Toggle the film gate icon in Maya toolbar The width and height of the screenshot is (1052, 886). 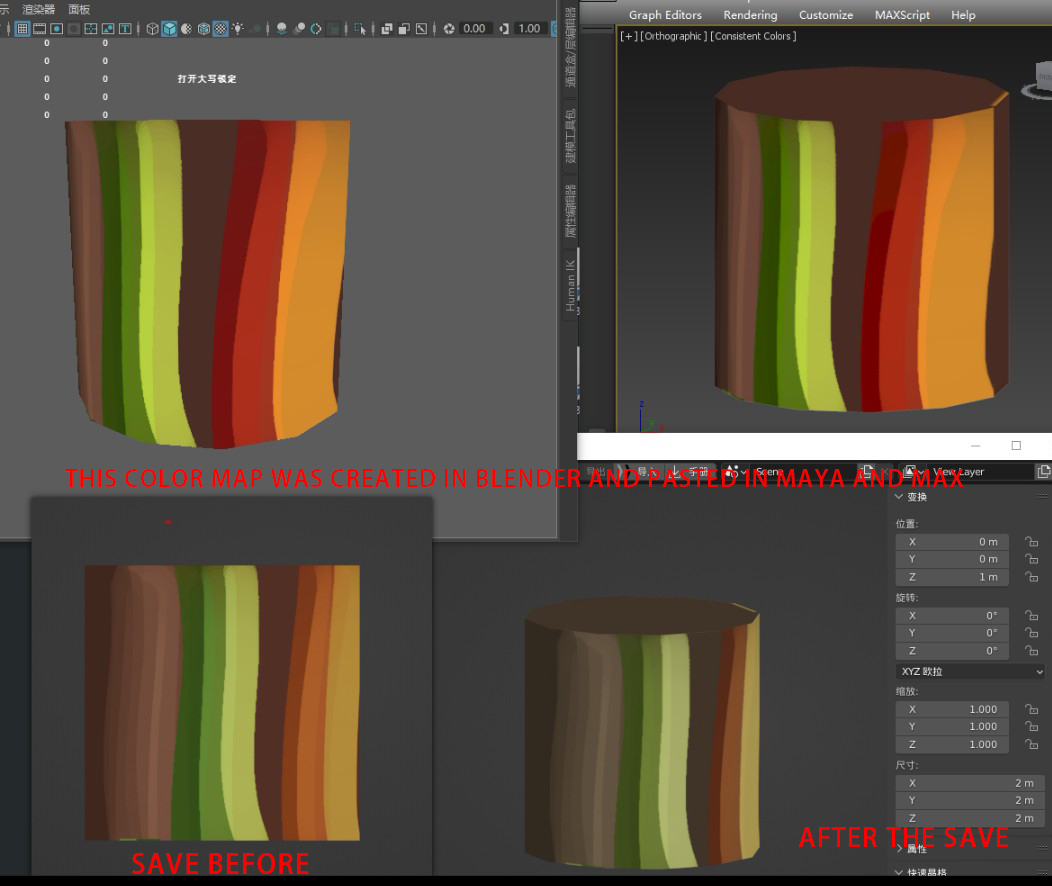[x=40, y=29]
